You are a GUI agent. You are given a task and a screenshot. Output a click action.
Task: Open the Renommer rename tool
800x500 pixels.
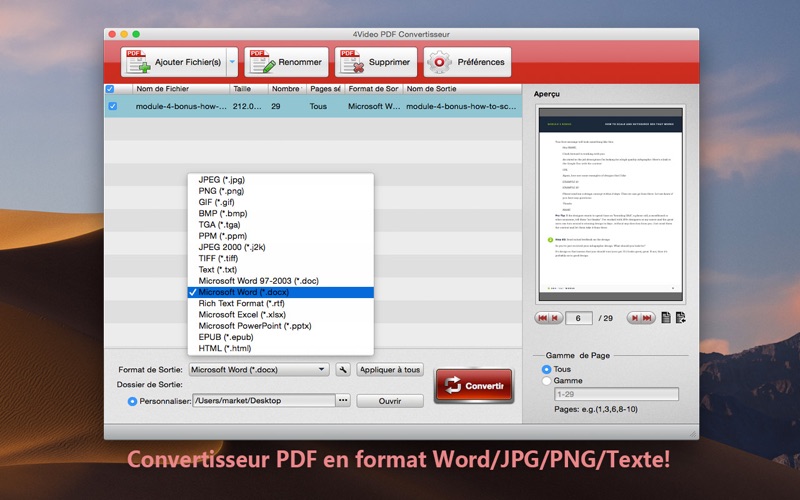286,62
